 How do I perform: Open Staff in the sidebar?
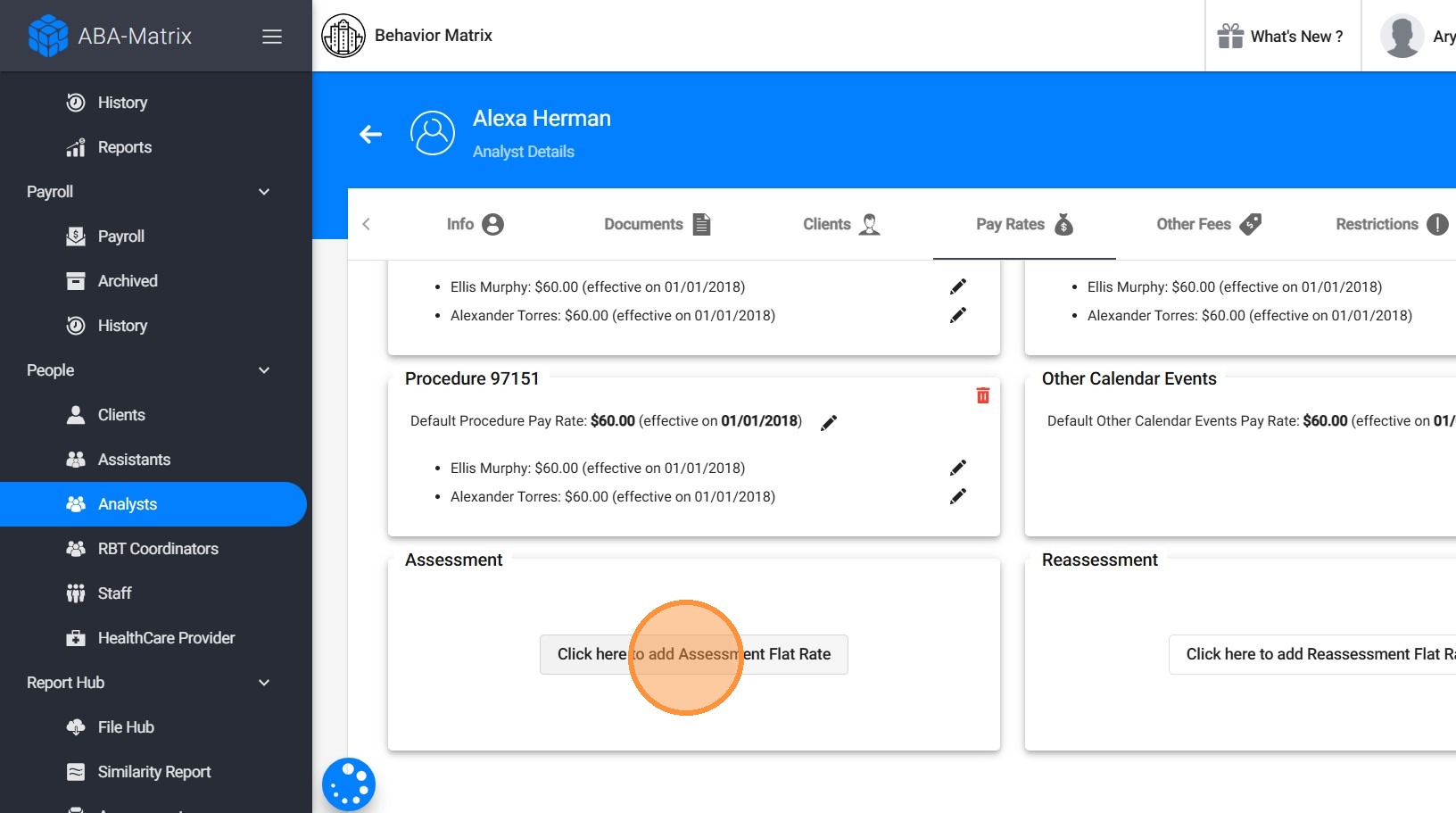[x=114, y=593]
